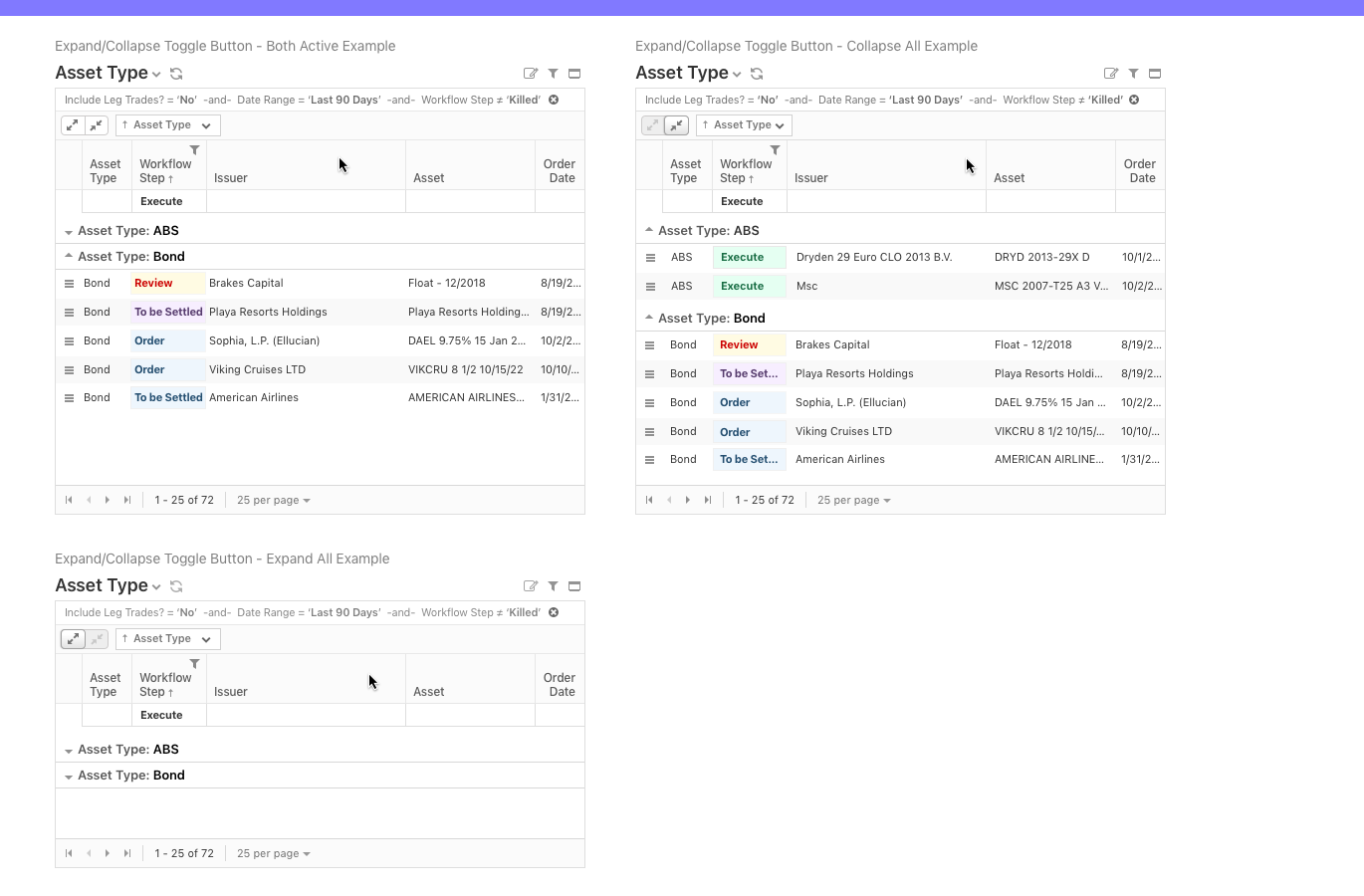Click yellow Review status for Brakes Capital, Collapse All
This screenshot has height=896, width=1364.
[x=749, y=345]
